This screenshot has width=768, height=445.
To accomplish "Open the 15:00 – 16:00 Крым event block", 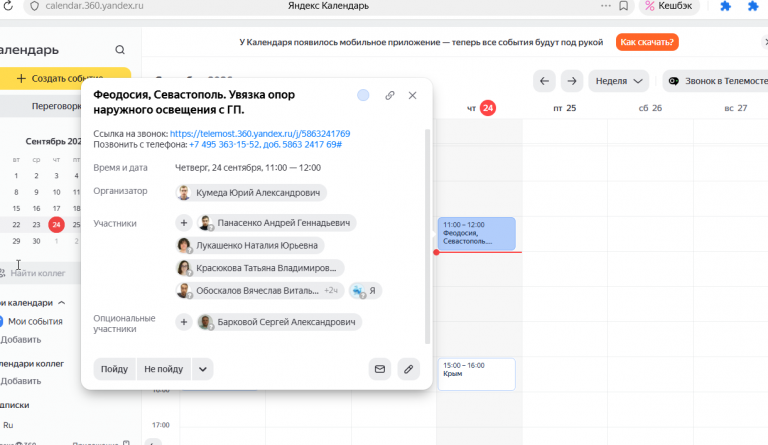I will click(477, 374).
